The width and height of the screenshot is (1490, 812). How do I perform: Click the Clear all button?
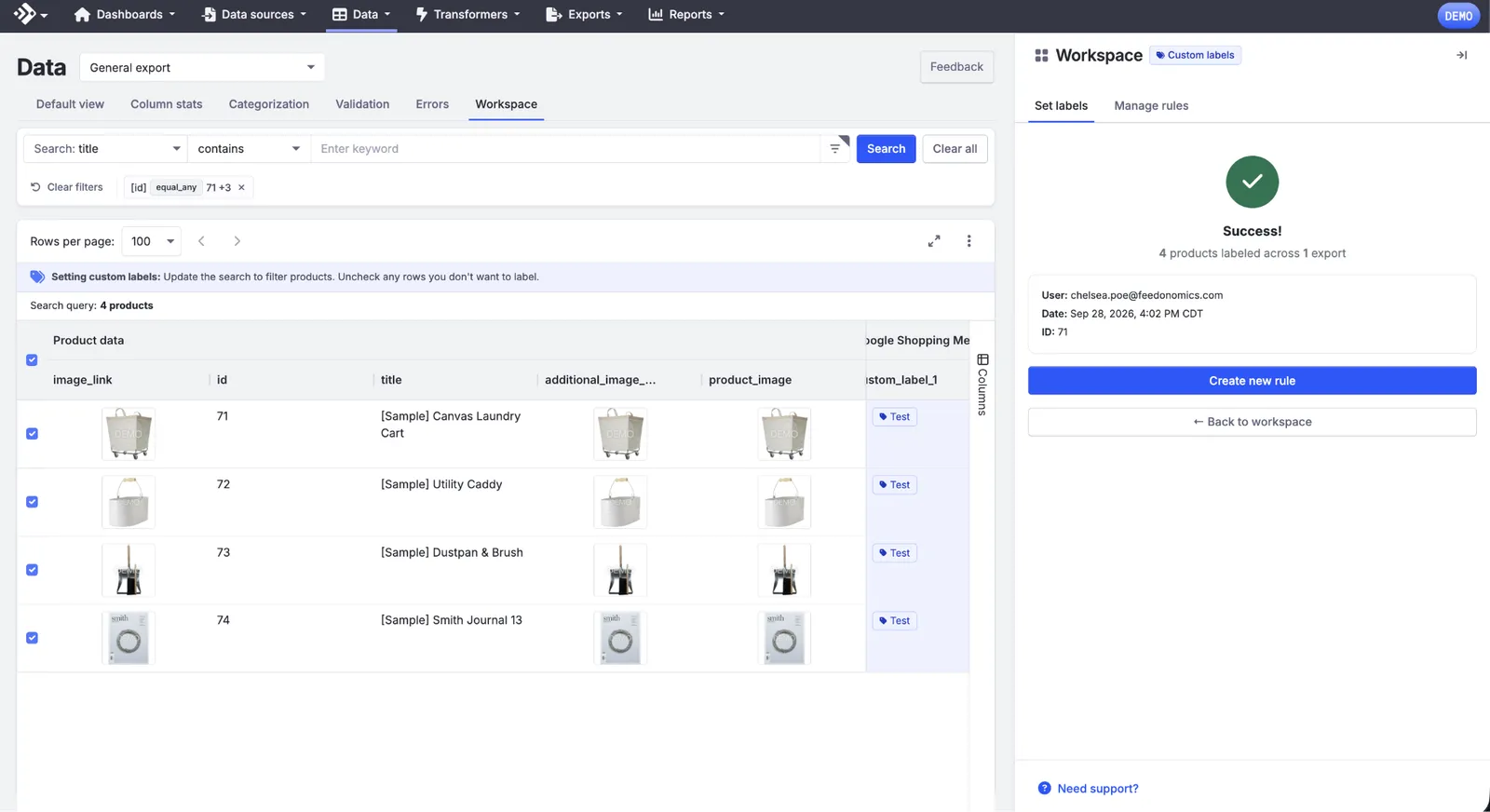[955, 149]
